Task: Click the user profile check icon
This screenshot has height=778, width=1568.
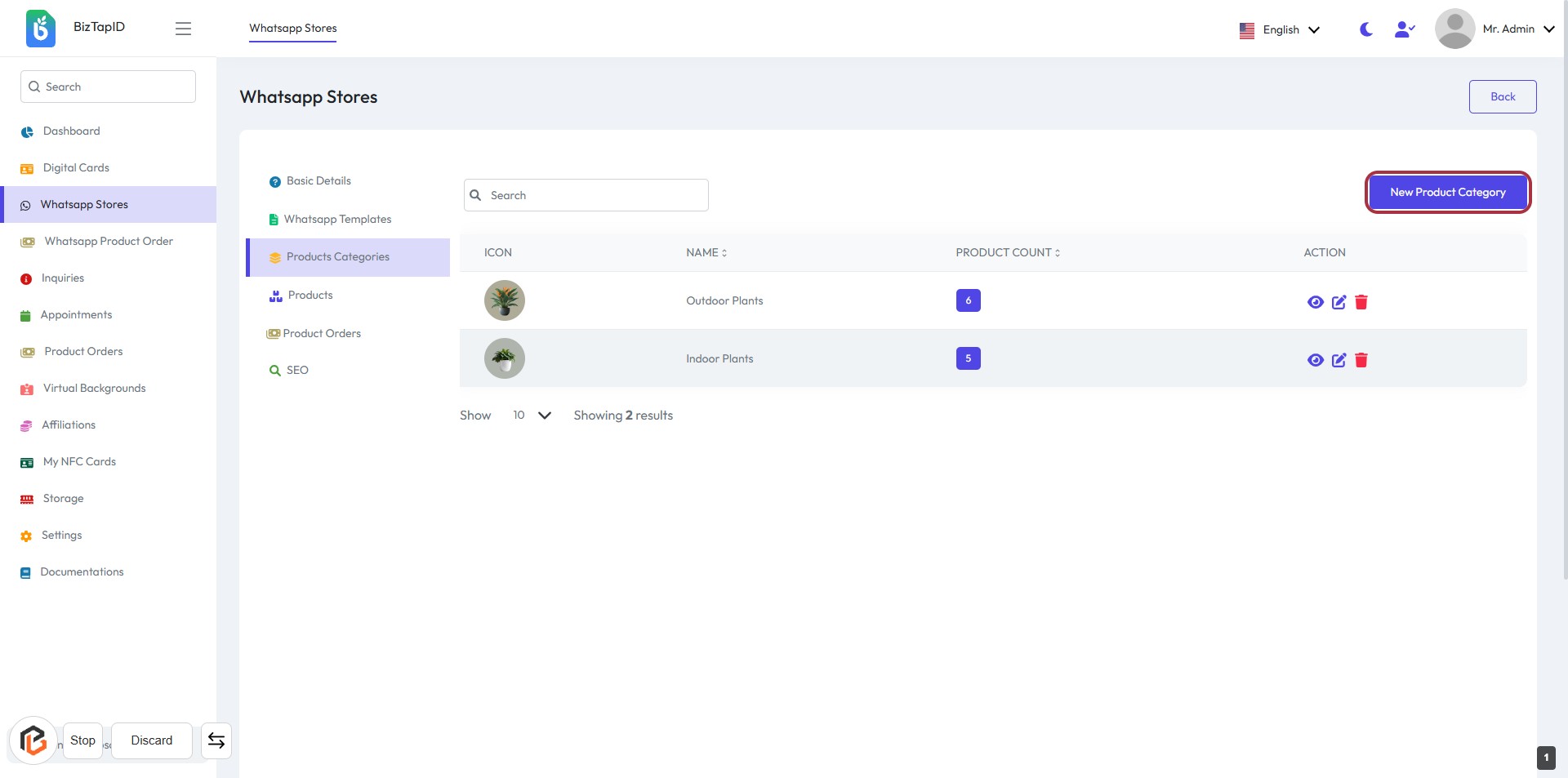Action: pyautogui.click(x=1404, y=29)
